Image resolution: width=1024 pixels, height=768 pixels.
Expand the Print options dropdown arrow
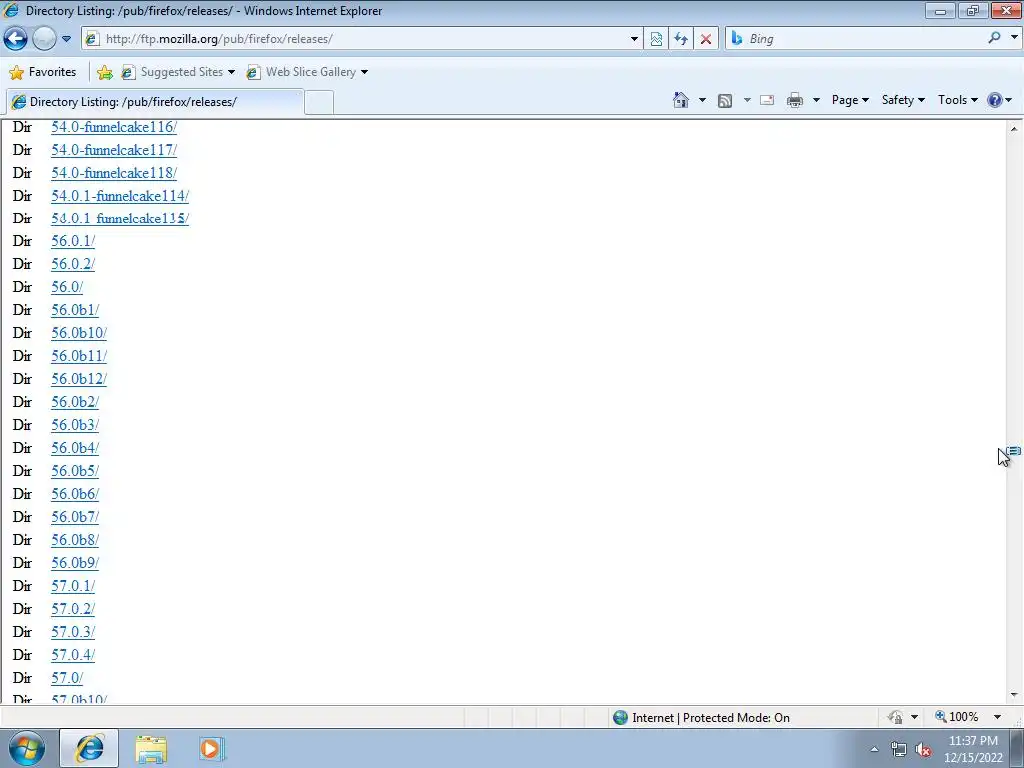point(816,100)
